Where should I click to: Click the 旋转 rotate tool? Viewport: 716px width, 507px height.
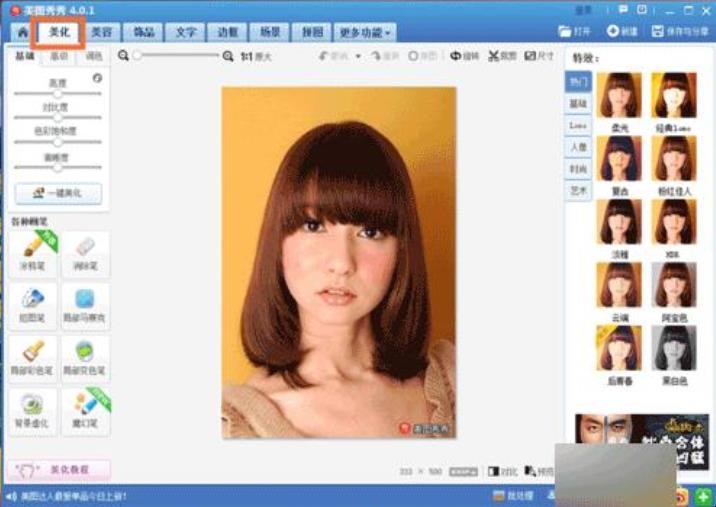pos(464,56)
